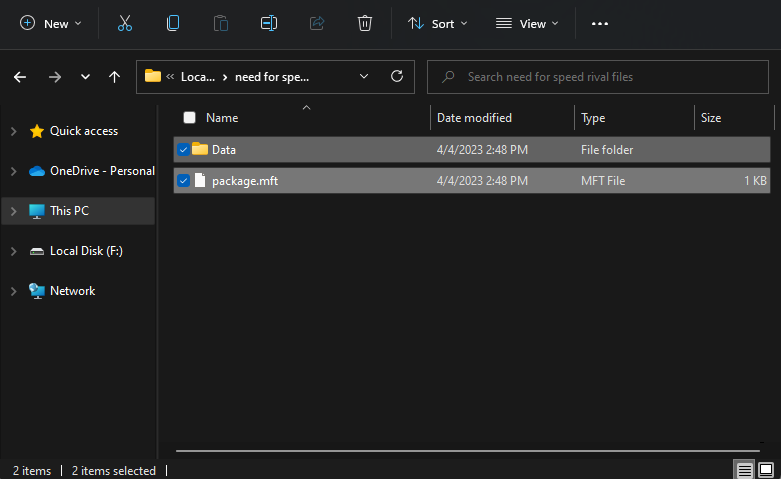Click the Local Disk (F:) drive icon
Image resolution: width=781 pixels, height=479 pixels.
point(37,251)
